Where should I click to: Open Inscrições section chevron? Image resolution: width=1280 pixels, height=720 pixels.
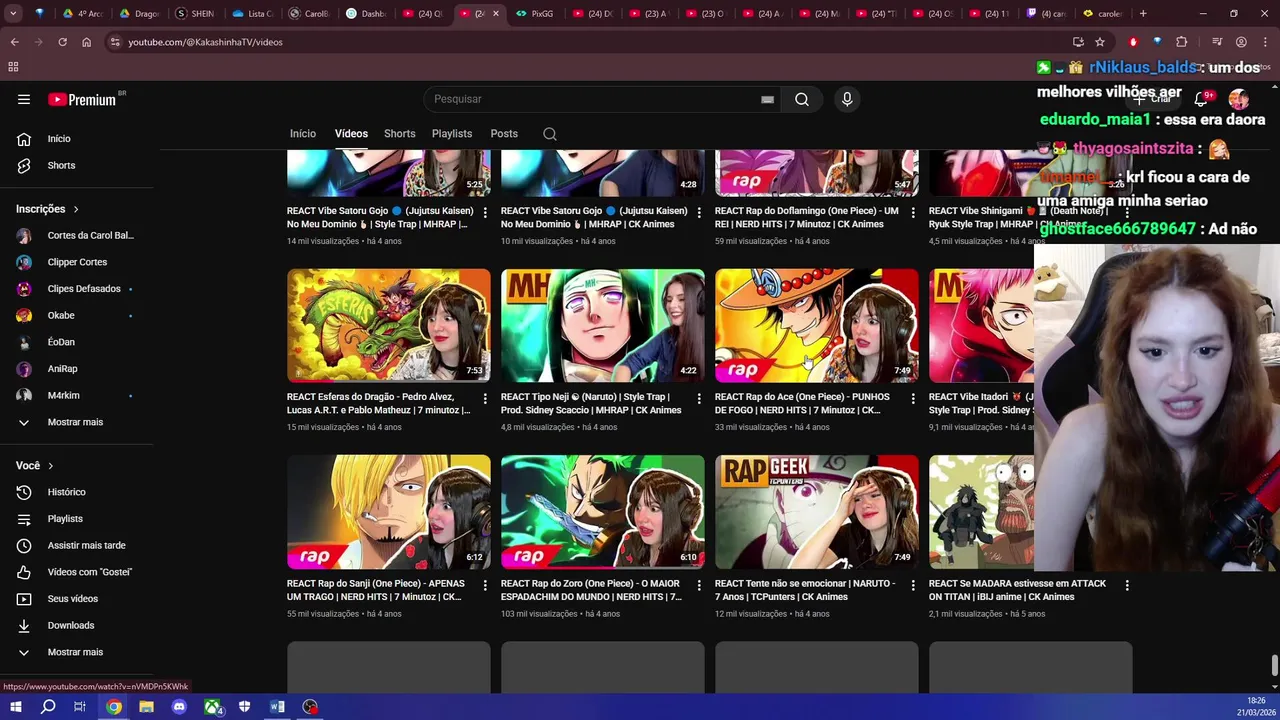coord(76,209)
